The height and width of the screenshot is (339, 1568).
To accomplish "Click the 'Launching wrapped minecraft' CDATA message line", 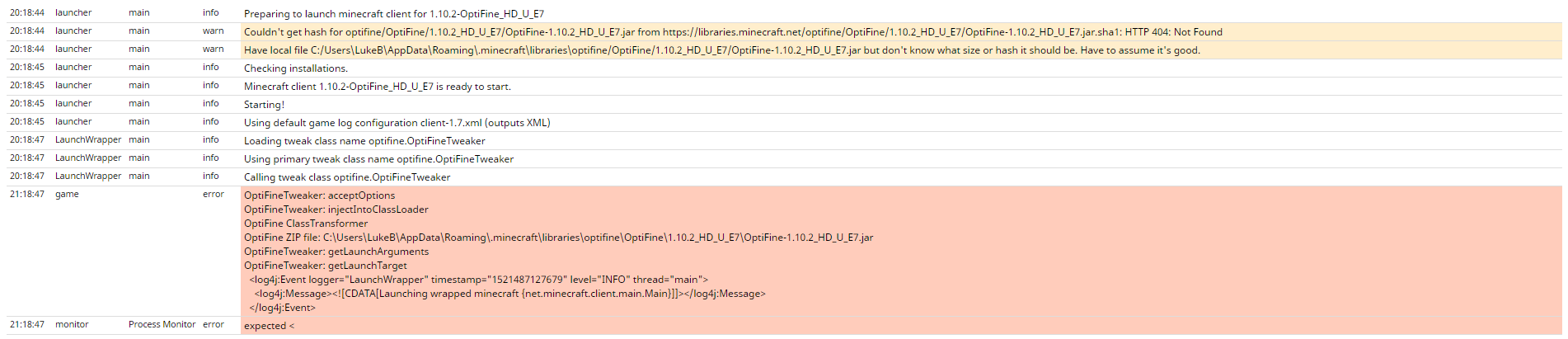I will (510, 294).
